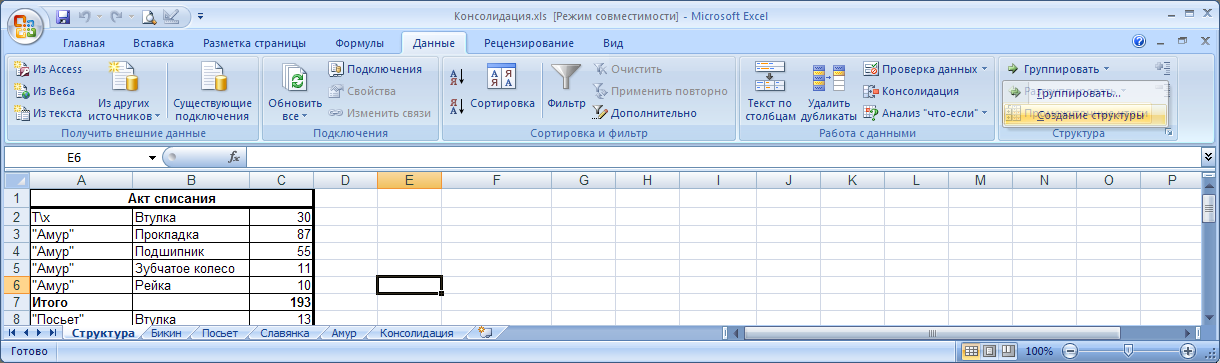Switch to Normal view in status bar
1220x363 pixels.
[970, 351]
